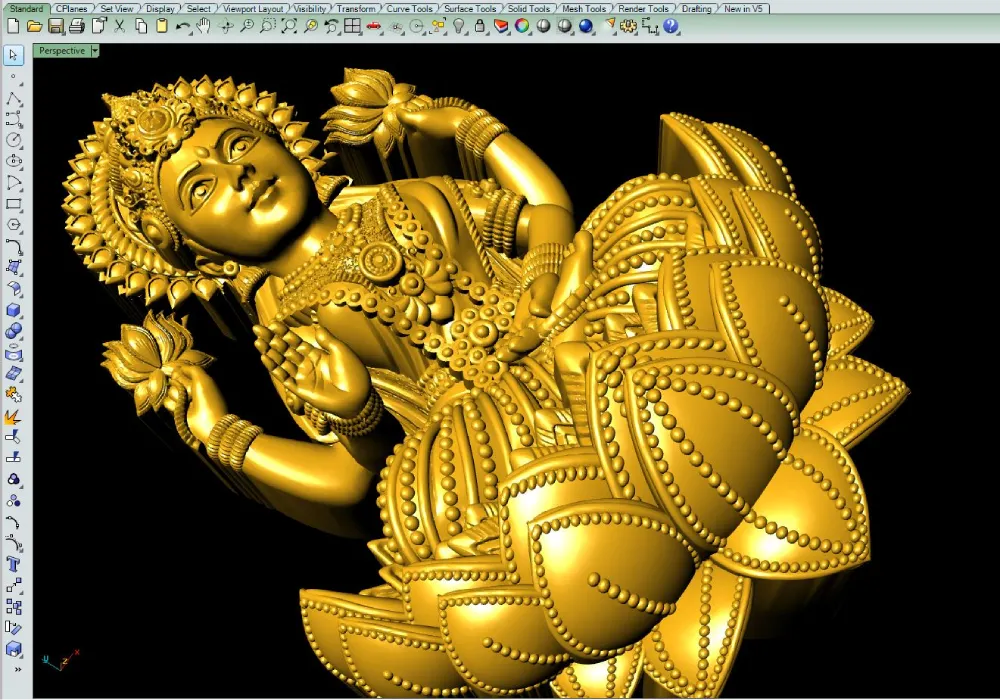Choose the Polyline tool in sidebar
The height and width of the screenshot is (700, 1000).
(13, 98)
